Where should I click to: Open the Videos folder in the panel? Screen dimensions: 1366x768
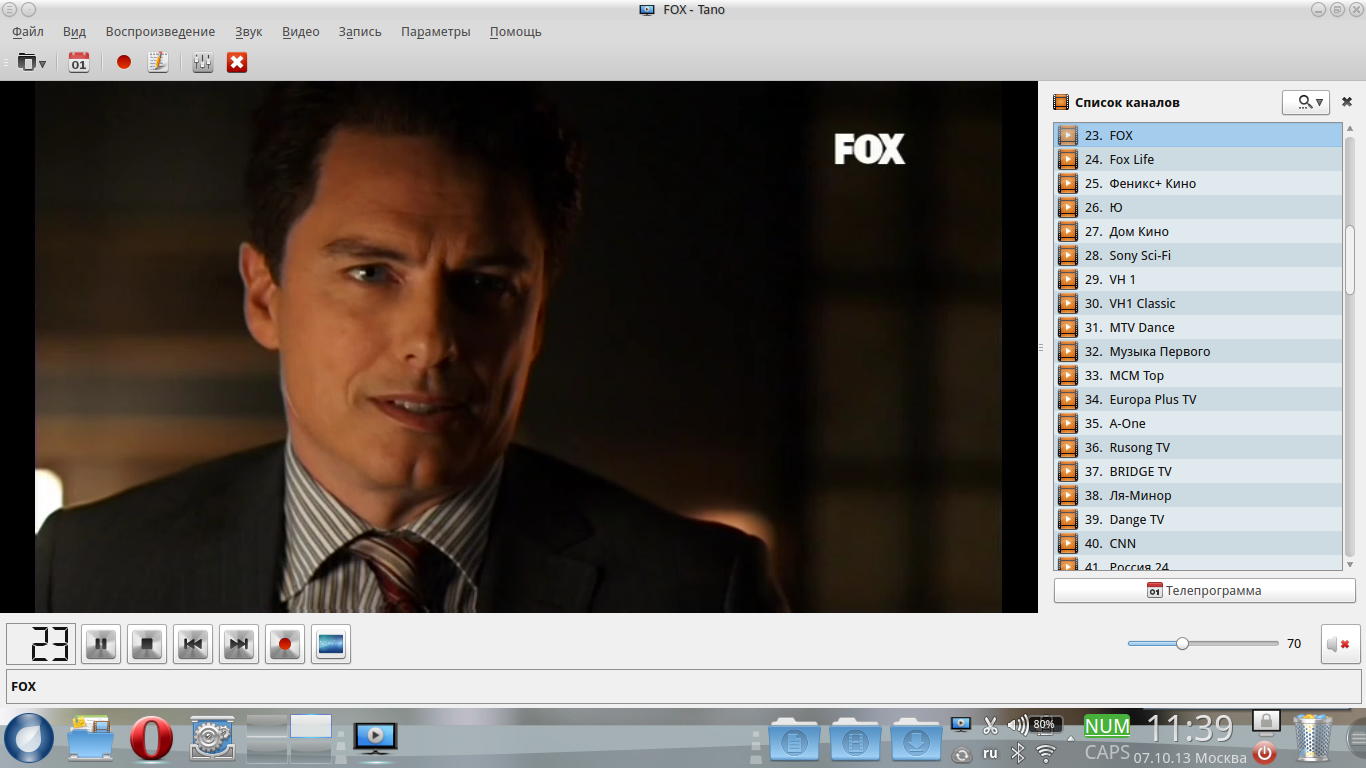(x=855, y=739)
